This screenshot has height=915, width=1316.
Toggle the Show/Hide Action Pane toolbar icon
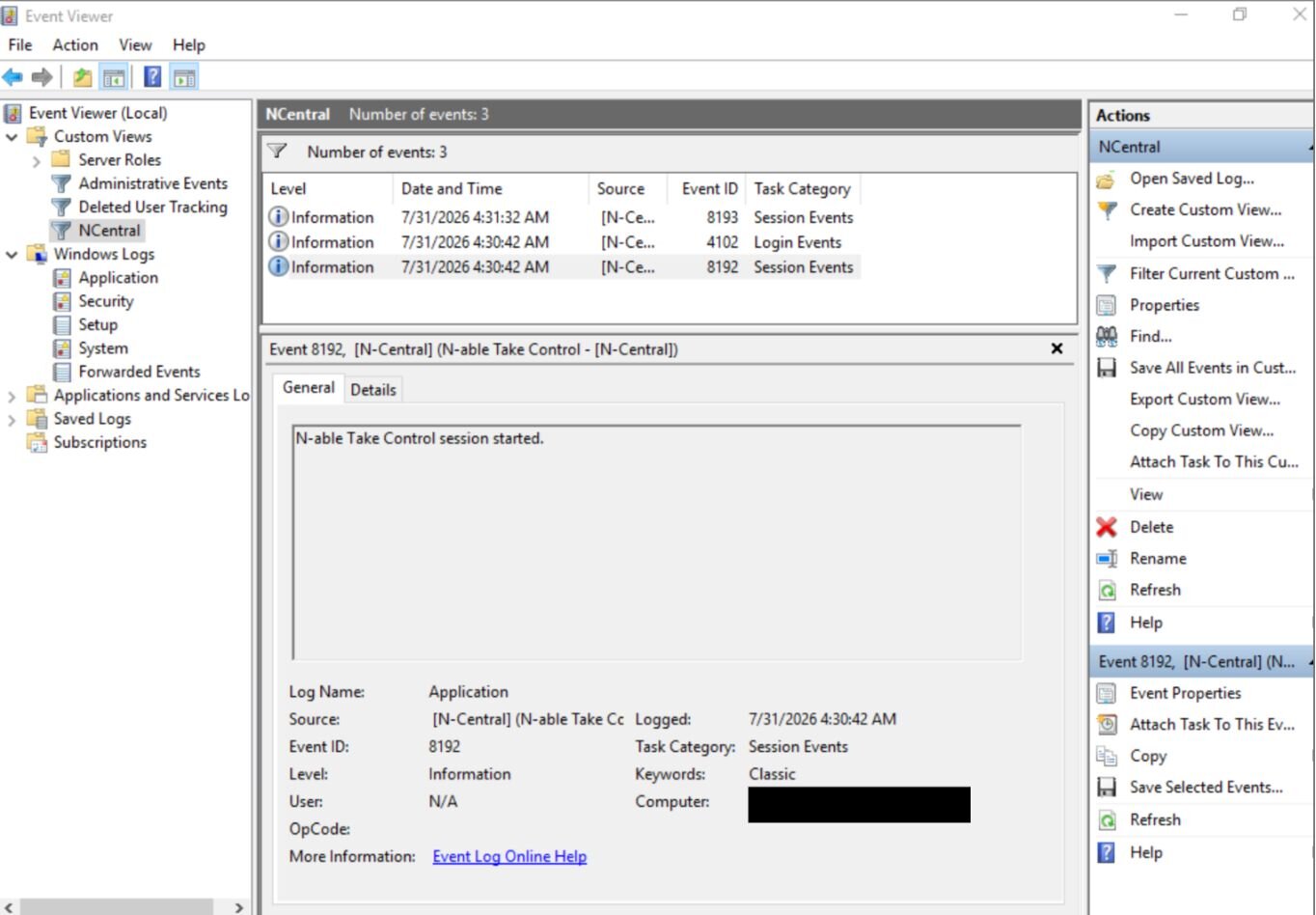(x=184, y=77)
